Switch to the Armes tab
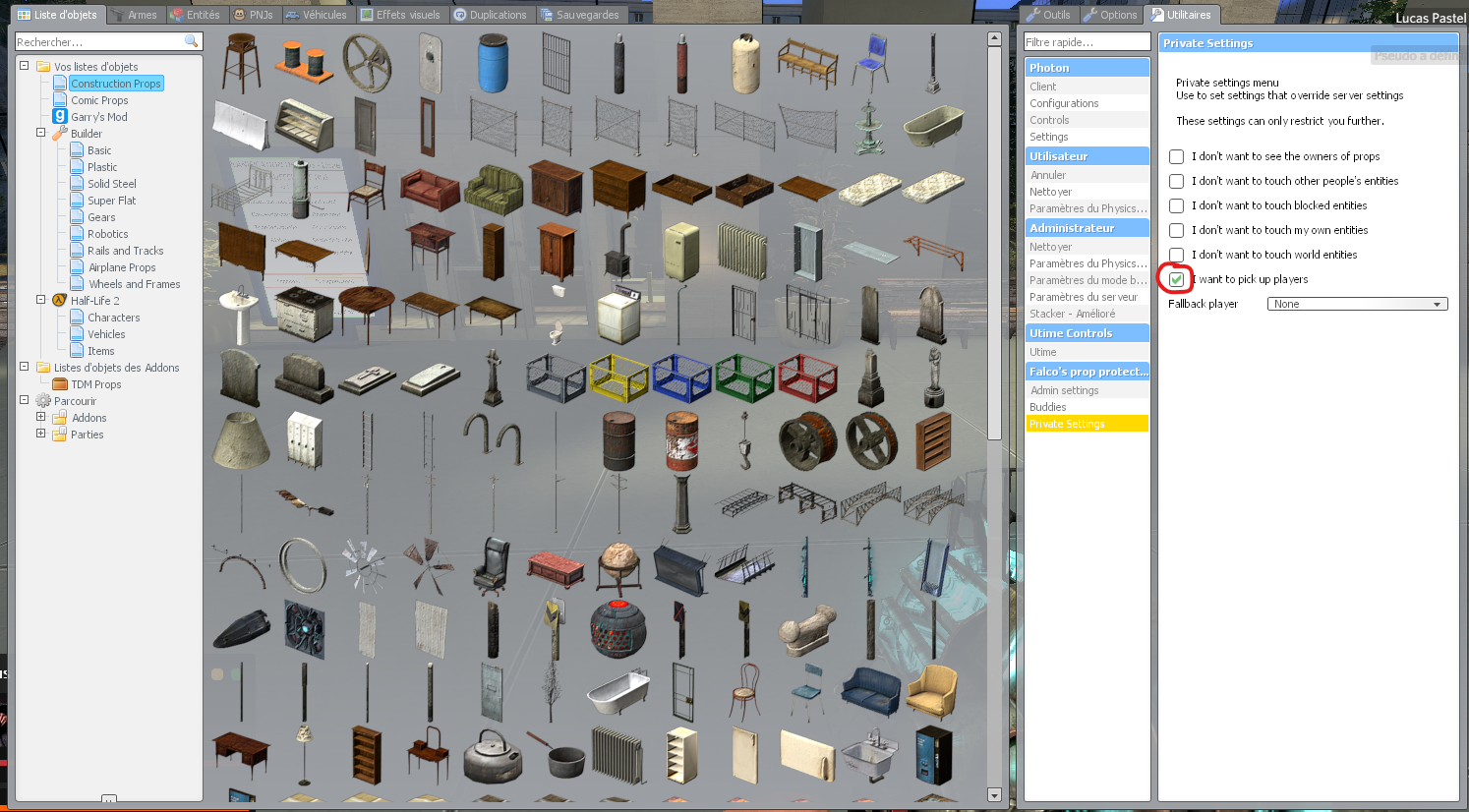 (x=134, y=15)
